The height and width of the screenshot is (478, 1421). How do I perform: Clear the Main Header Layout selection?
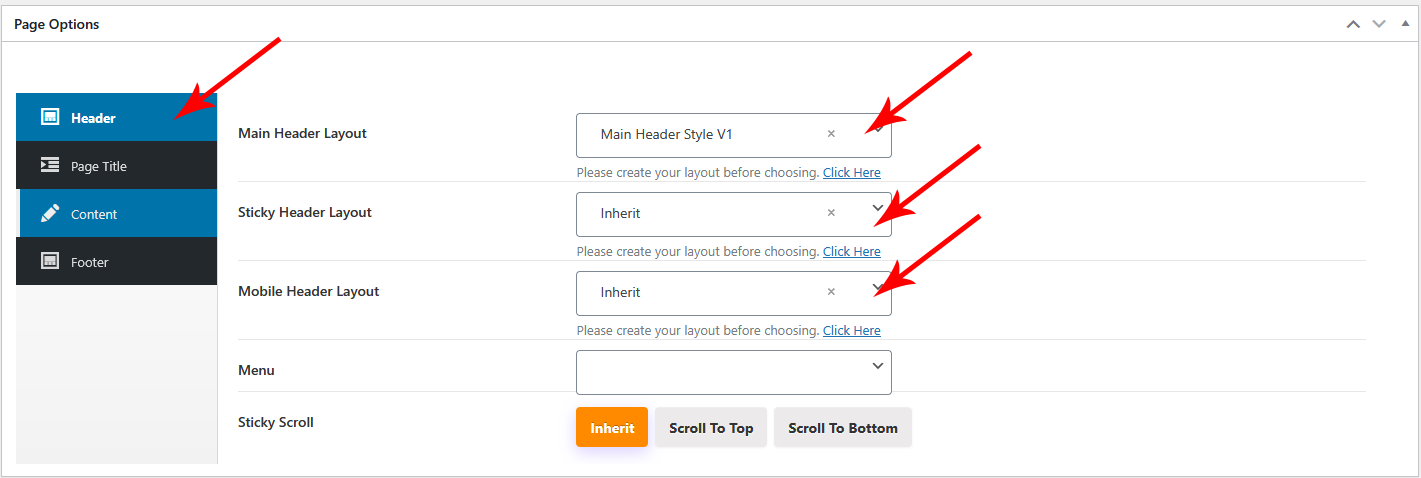[831, 134]
